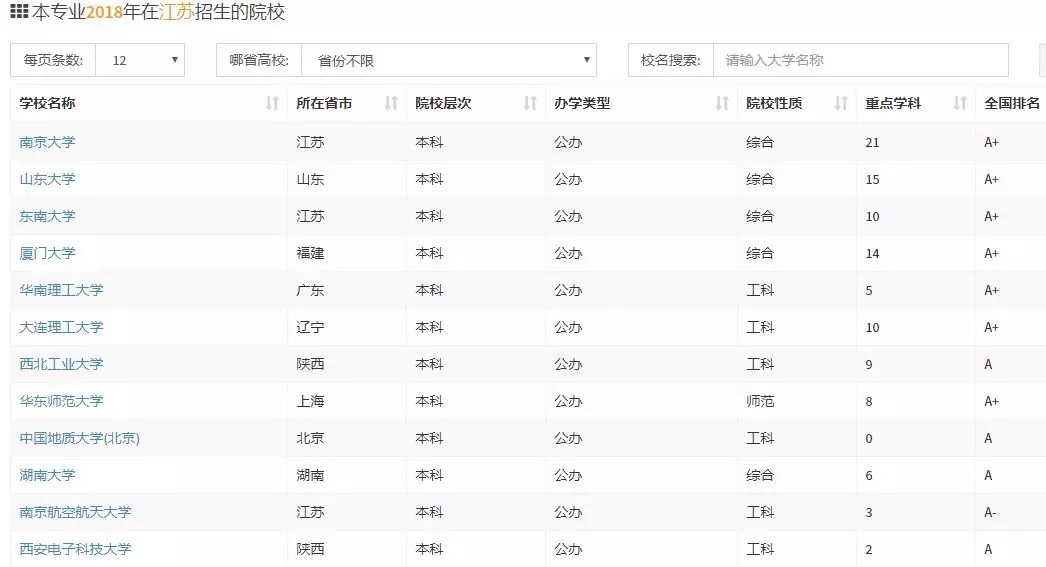Click the 所在省市 header text
Viewport: 1046px width, 567px height.
pos(324,103)
